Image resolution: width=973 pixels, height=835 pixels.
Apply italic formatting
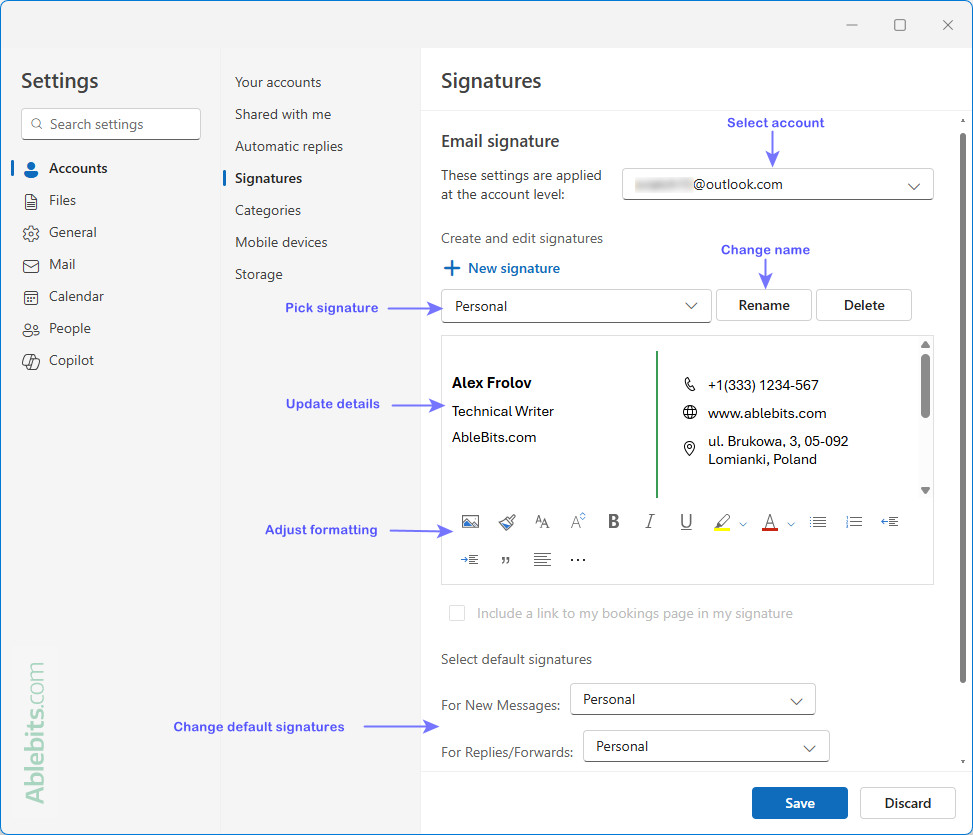[x=649, y=521]
